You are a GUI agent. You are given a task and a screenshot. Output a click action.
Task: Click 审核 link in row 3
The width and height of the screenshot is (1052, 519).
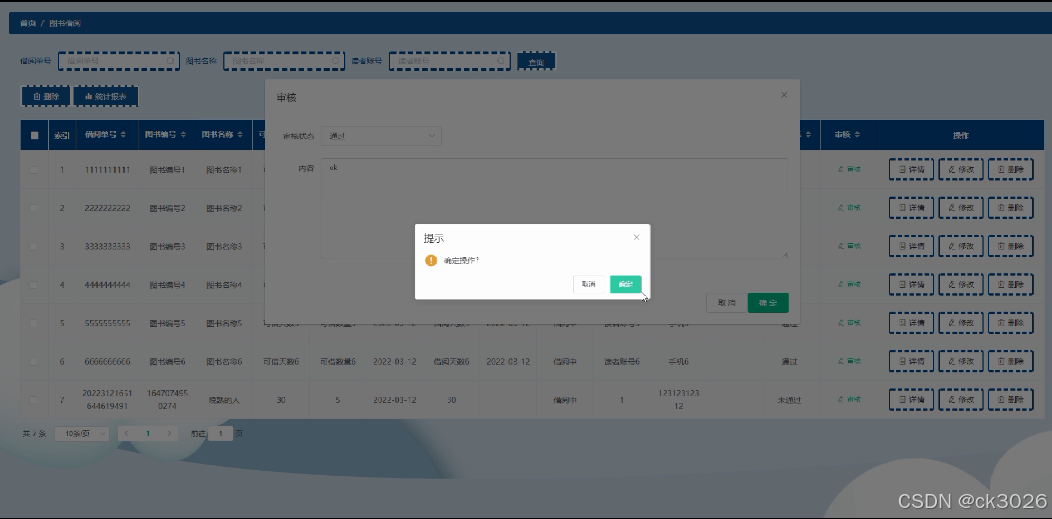point(849,246)
